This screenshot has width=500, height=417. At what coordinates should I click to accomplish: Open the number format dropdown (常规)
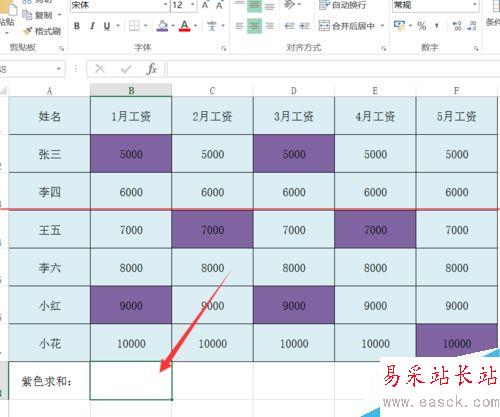click(474, 5)
